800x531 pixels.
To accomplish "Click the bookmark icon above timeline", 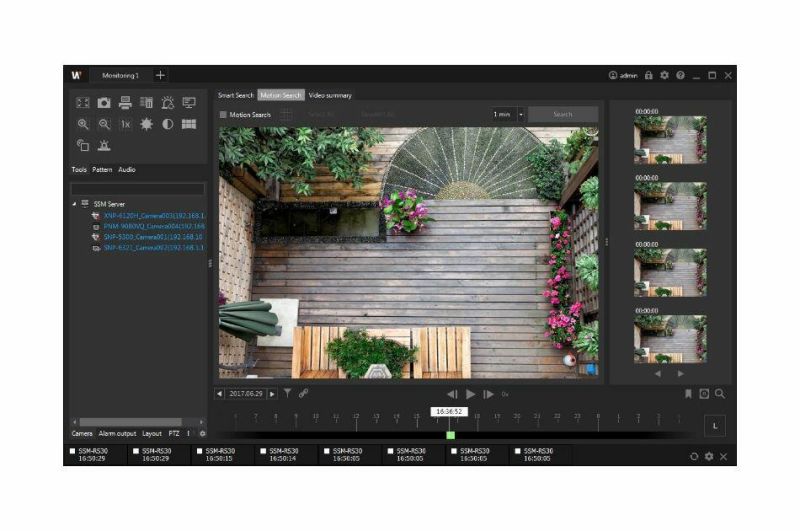I will pyautogui.click(x=688, y=394).
